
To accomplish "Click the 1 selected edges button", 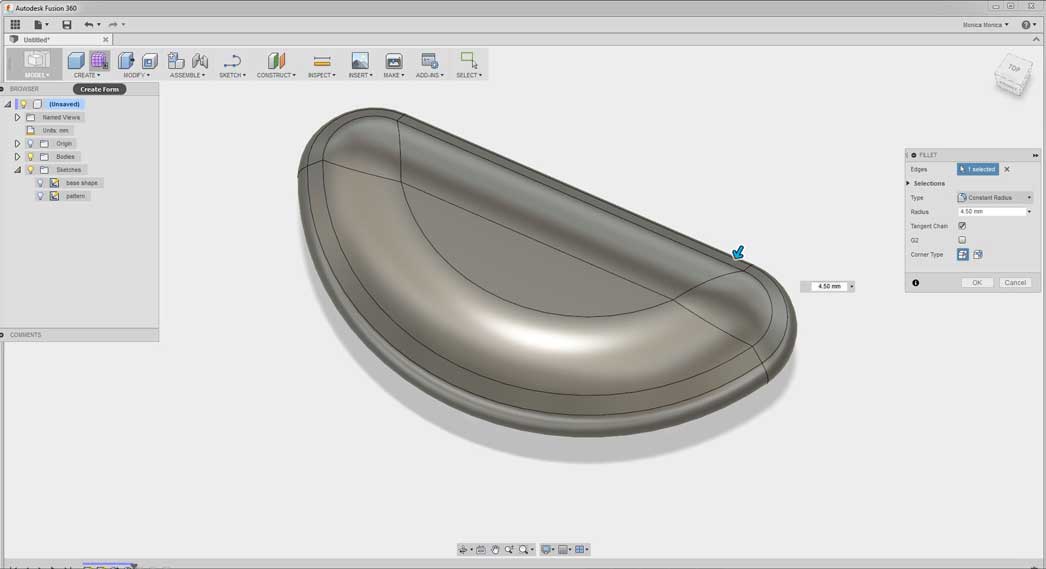I will pyautogui.click(x=978, y=169).
